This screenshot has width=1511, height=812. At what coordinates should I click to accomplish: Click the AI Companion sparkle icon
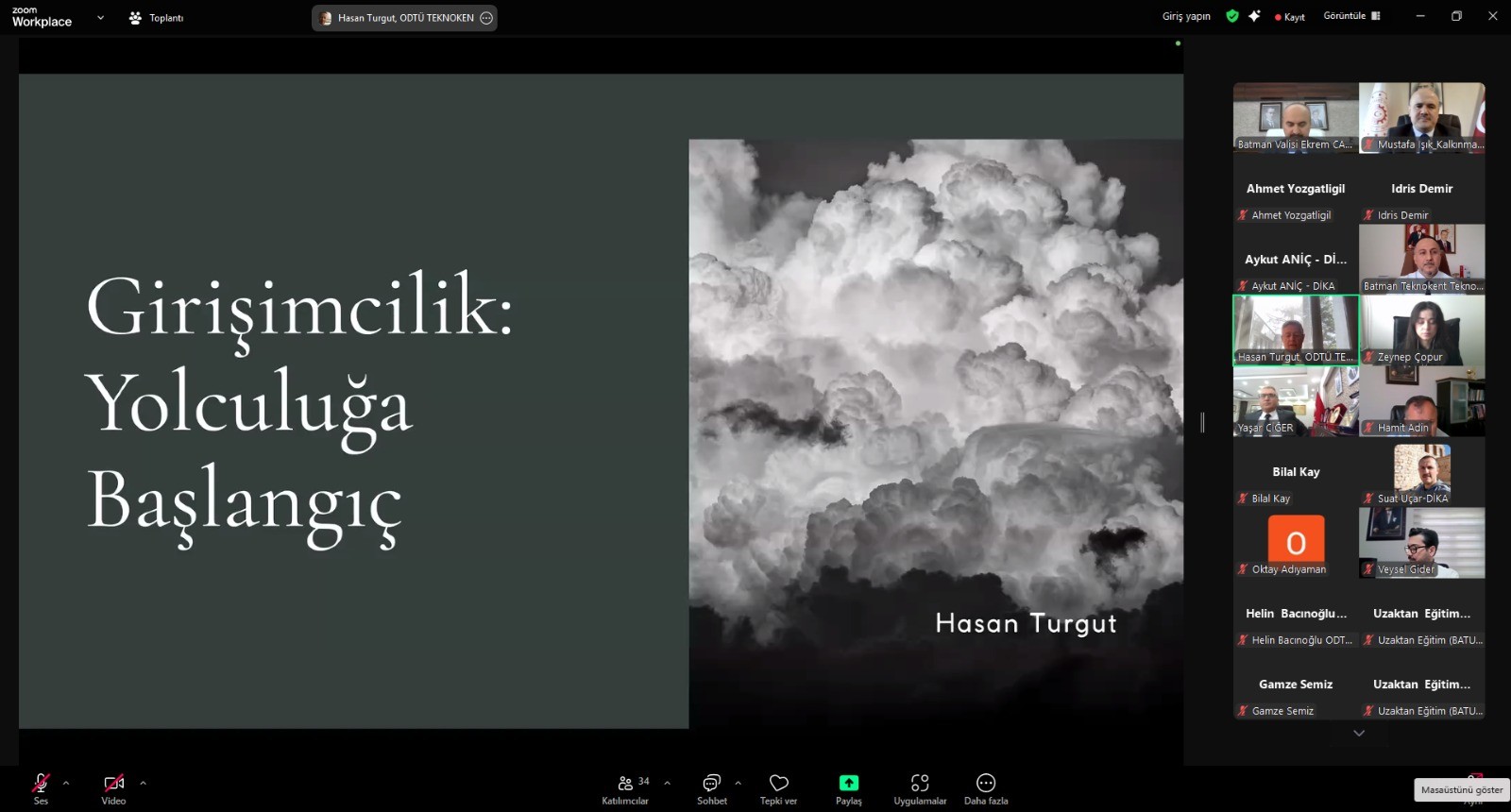click(x=1254, y=16)
